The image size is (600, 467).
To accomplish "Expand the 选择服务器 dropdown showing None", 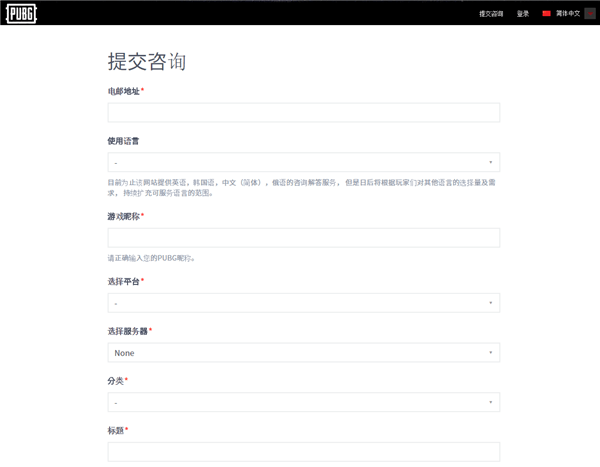I will coord(303,353).
